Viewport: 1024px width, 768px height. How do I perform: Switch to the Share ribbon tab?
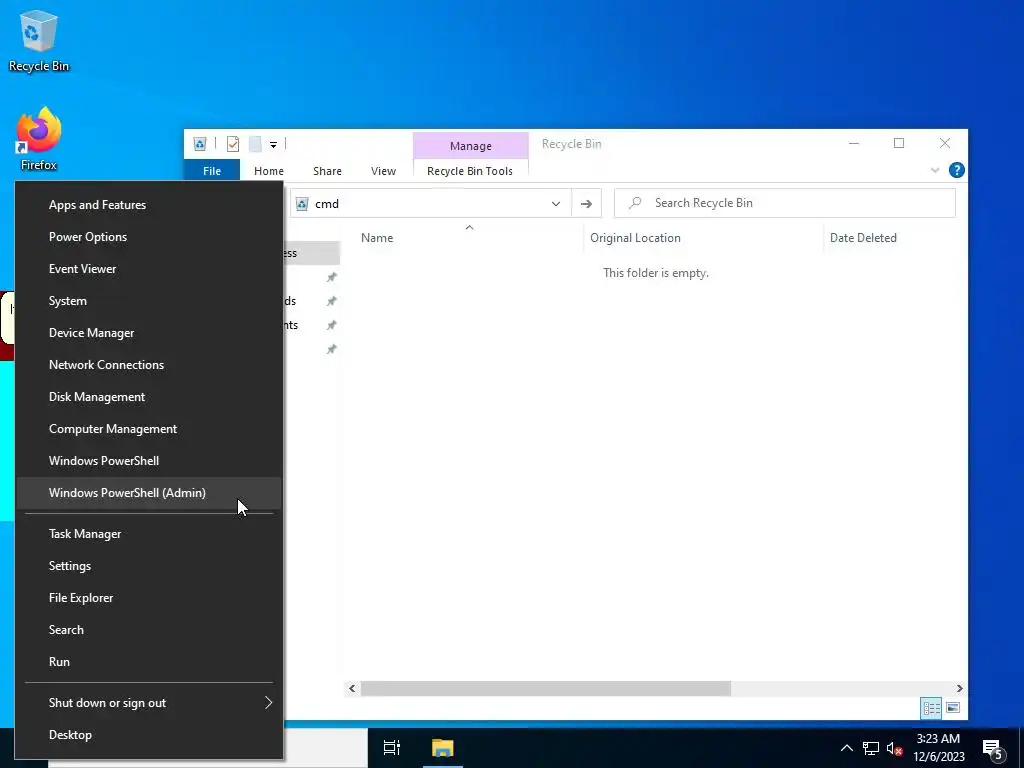pos(327,171)
